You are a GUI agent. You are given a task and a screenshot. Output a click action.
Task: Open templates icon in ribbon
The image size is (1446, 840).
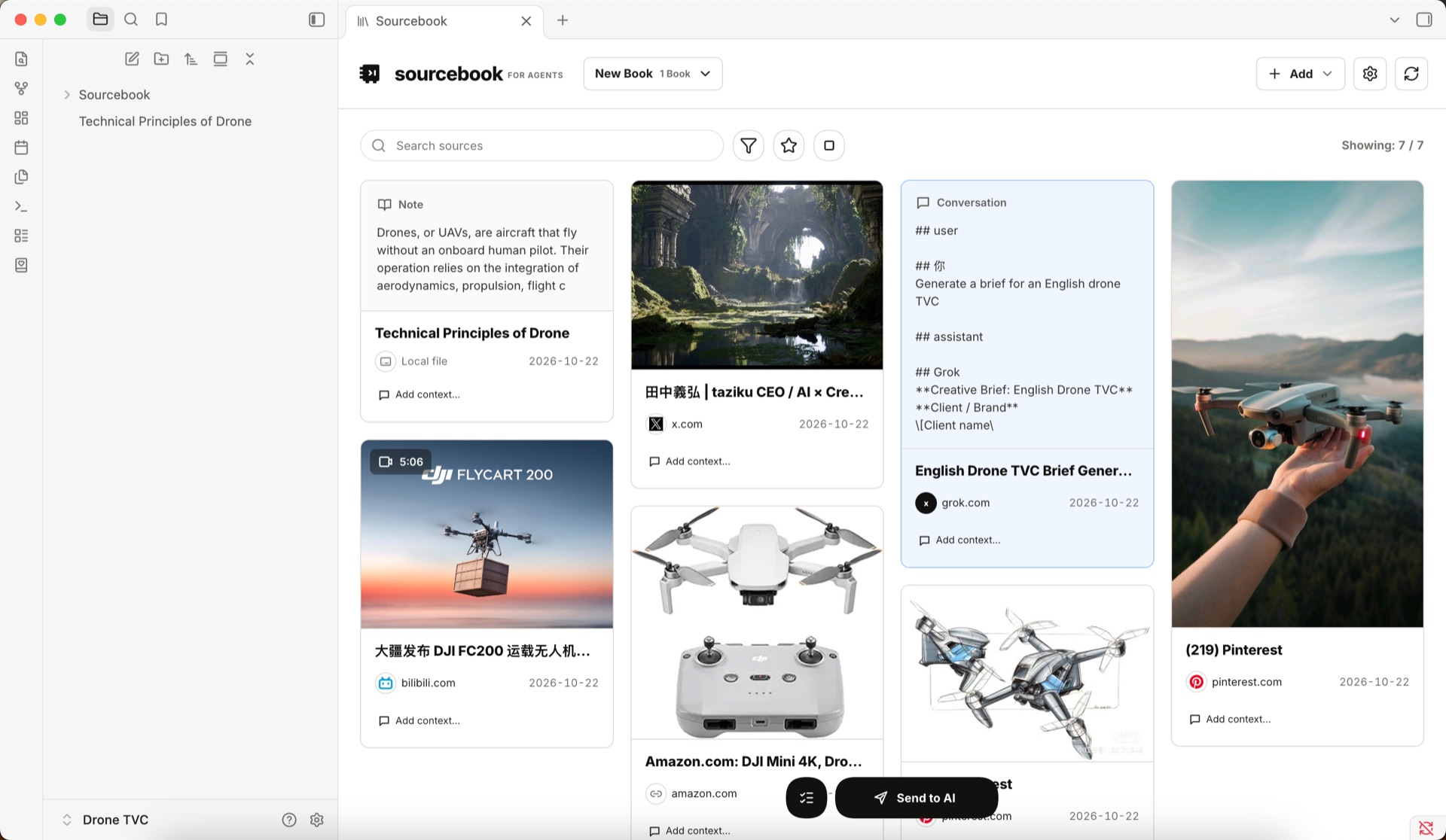pos(21,177)
